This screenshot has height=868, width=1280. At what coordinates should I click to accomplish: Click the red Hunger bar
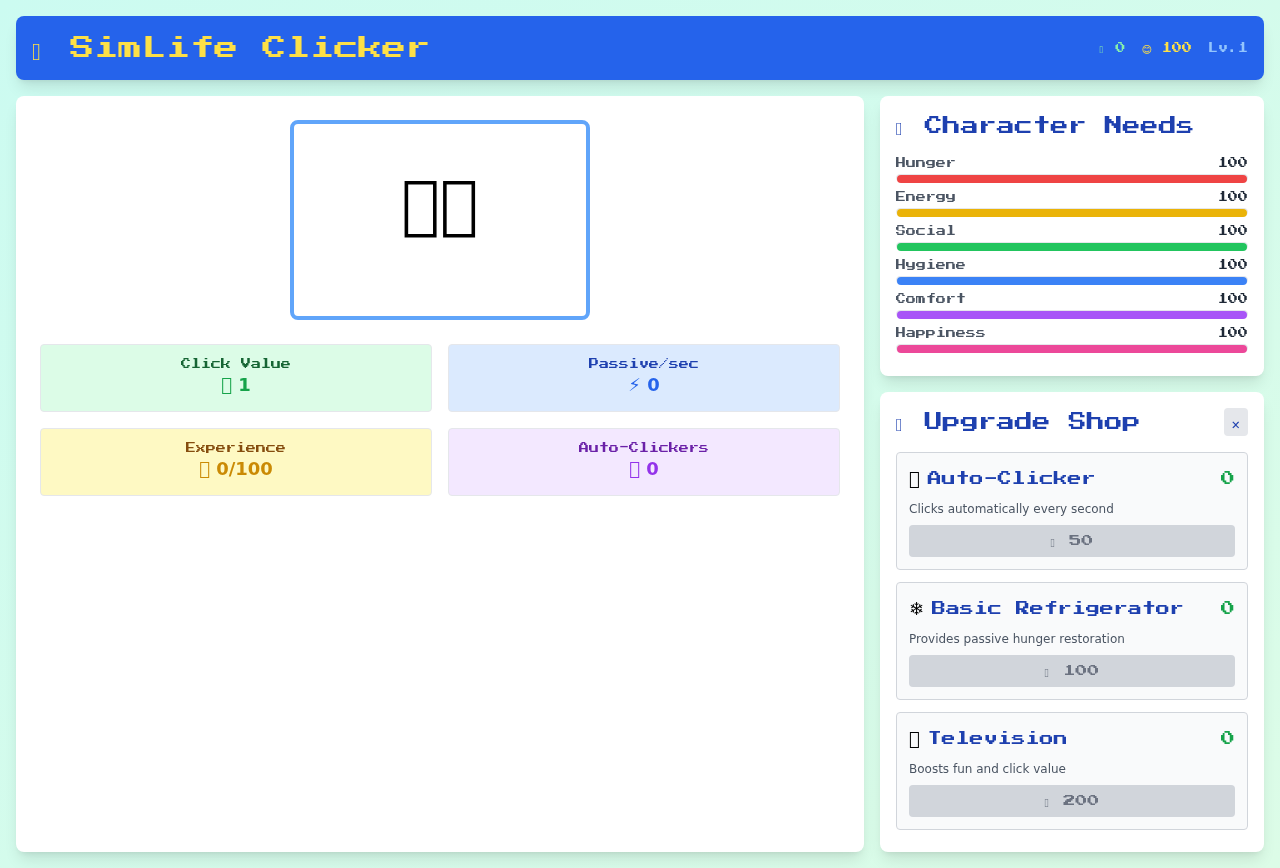(1071, 179)
